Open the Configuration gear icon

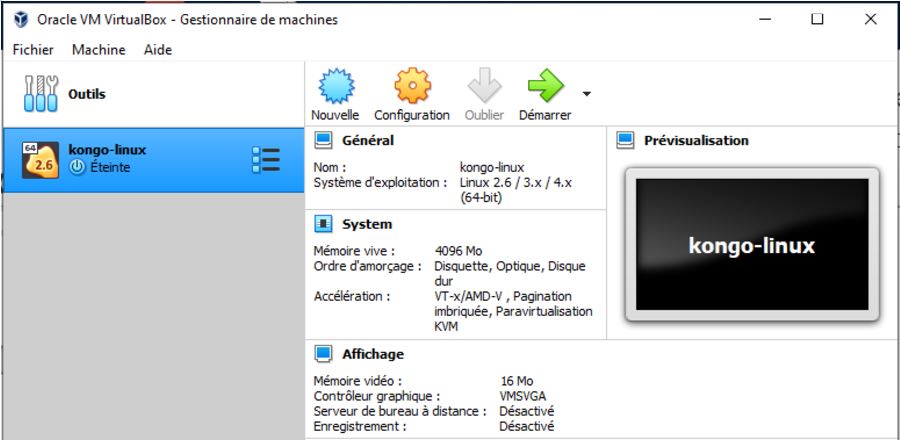(x=411, y=87)
